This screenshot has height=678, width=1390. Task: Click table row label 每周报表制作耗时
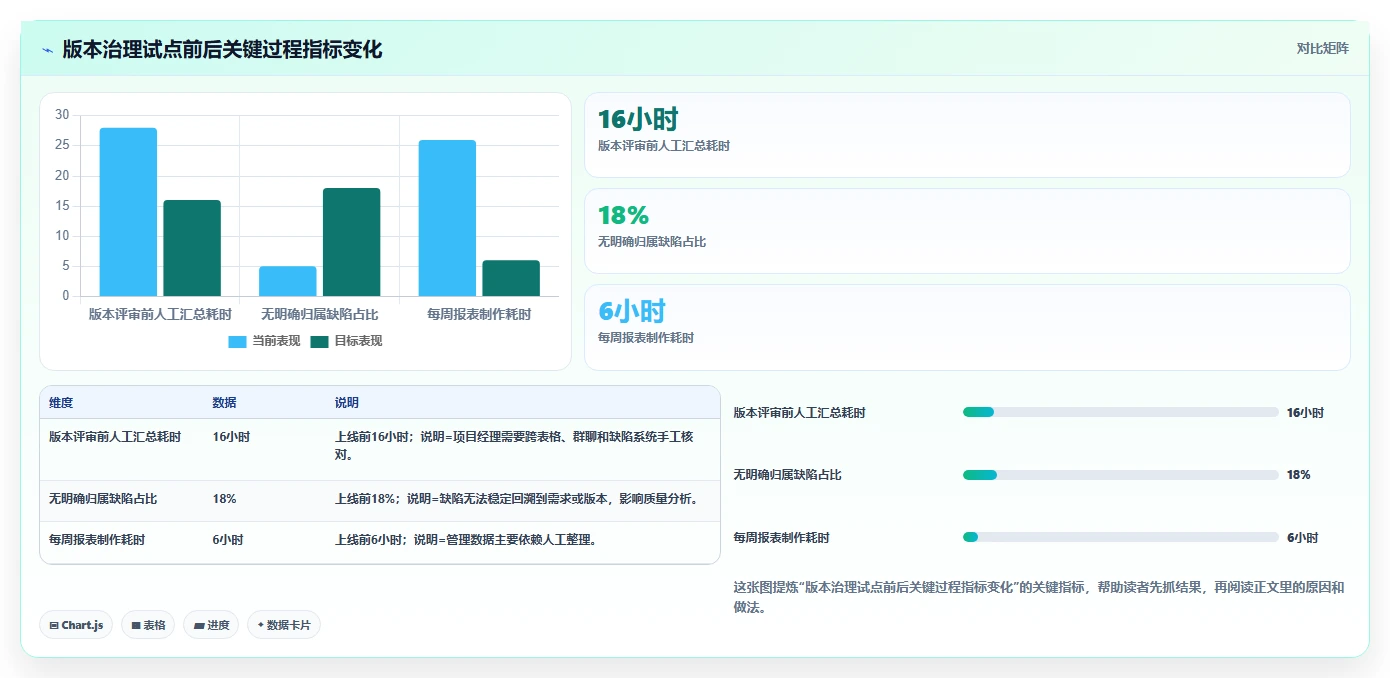pos(97,540)
